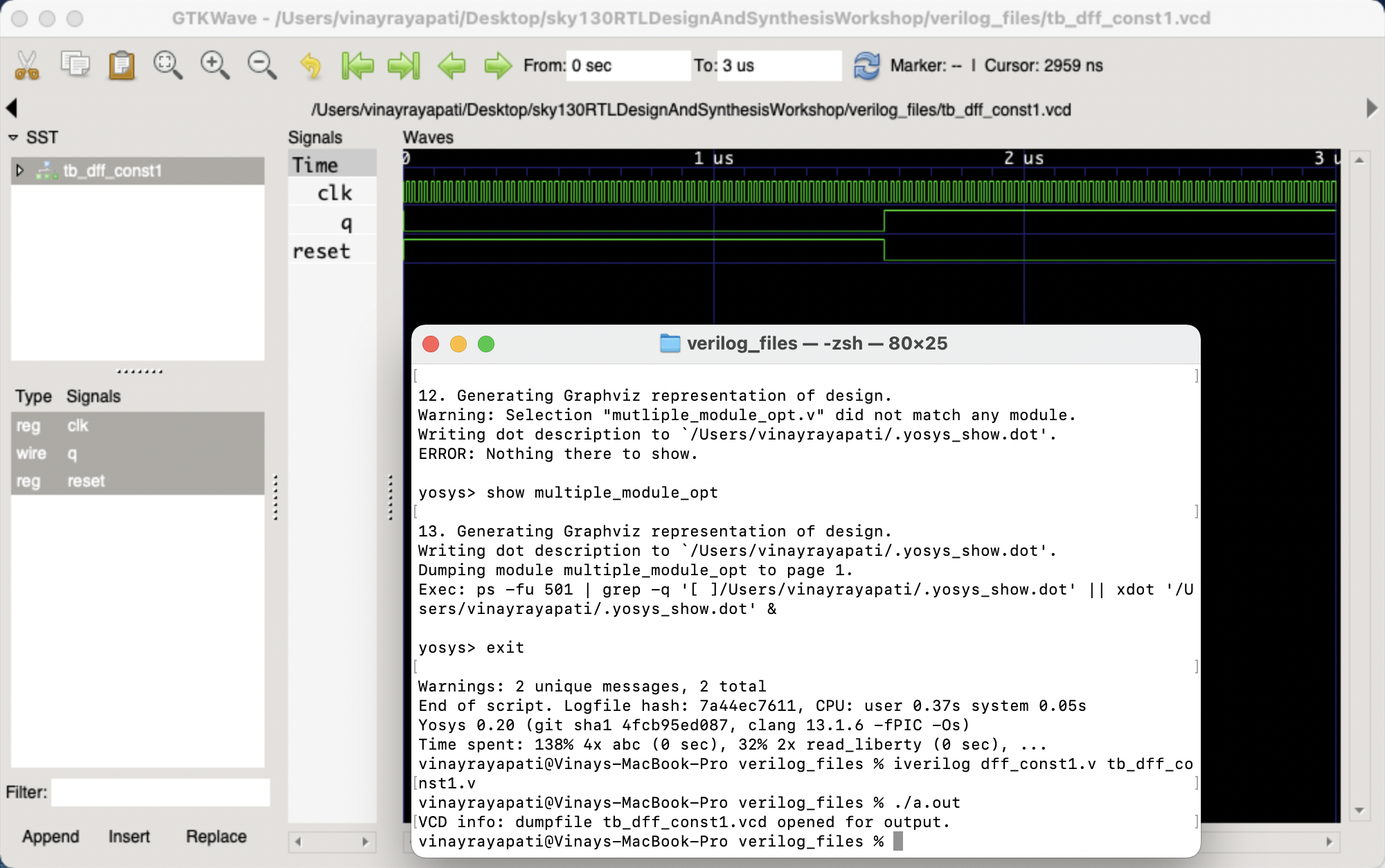
Task: Click the Insert button
Action: pyautogui.click(x=129, y=836)
